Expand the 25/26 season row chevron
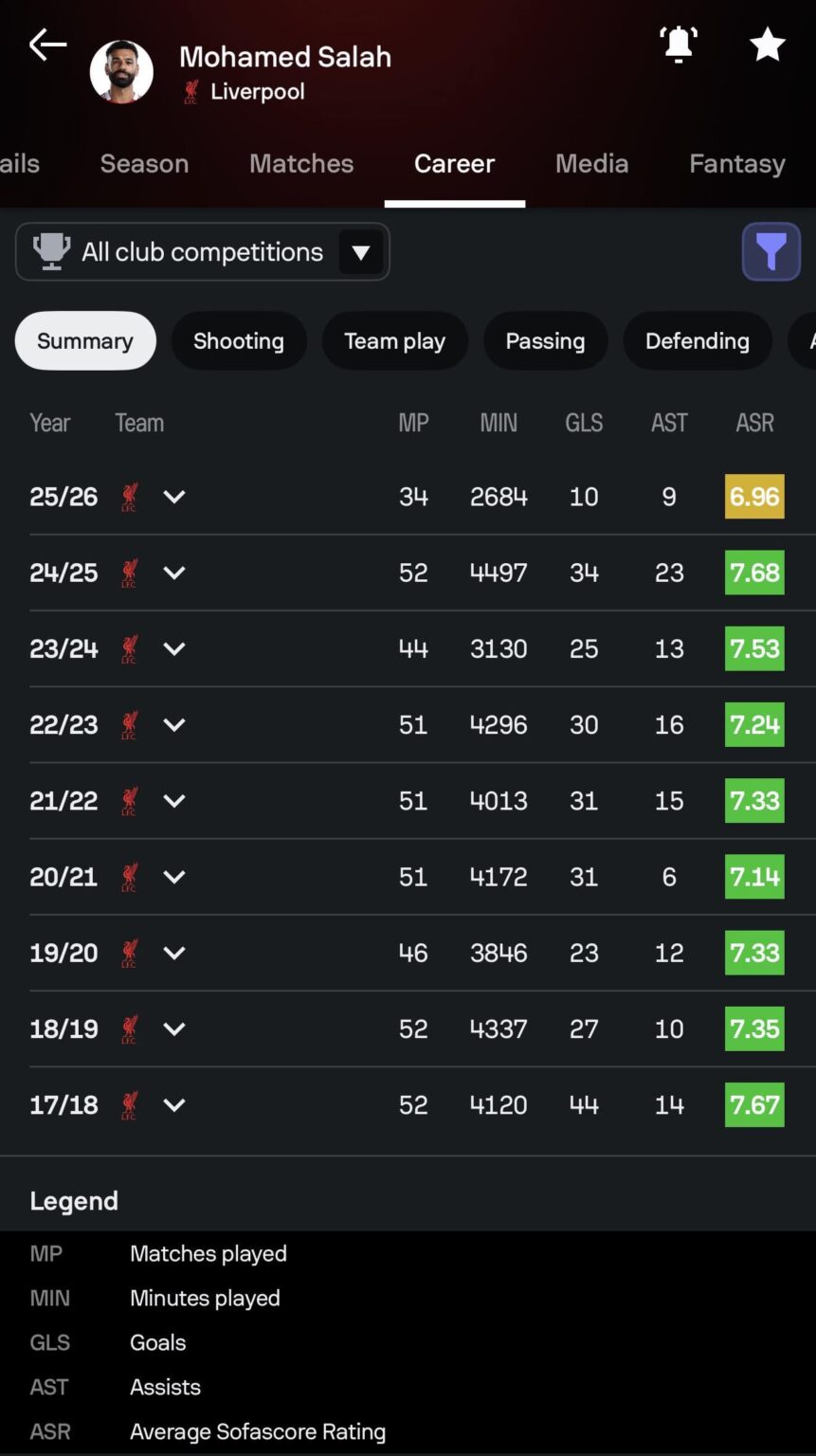This screenshot has width=816, height=1456. 174,497
